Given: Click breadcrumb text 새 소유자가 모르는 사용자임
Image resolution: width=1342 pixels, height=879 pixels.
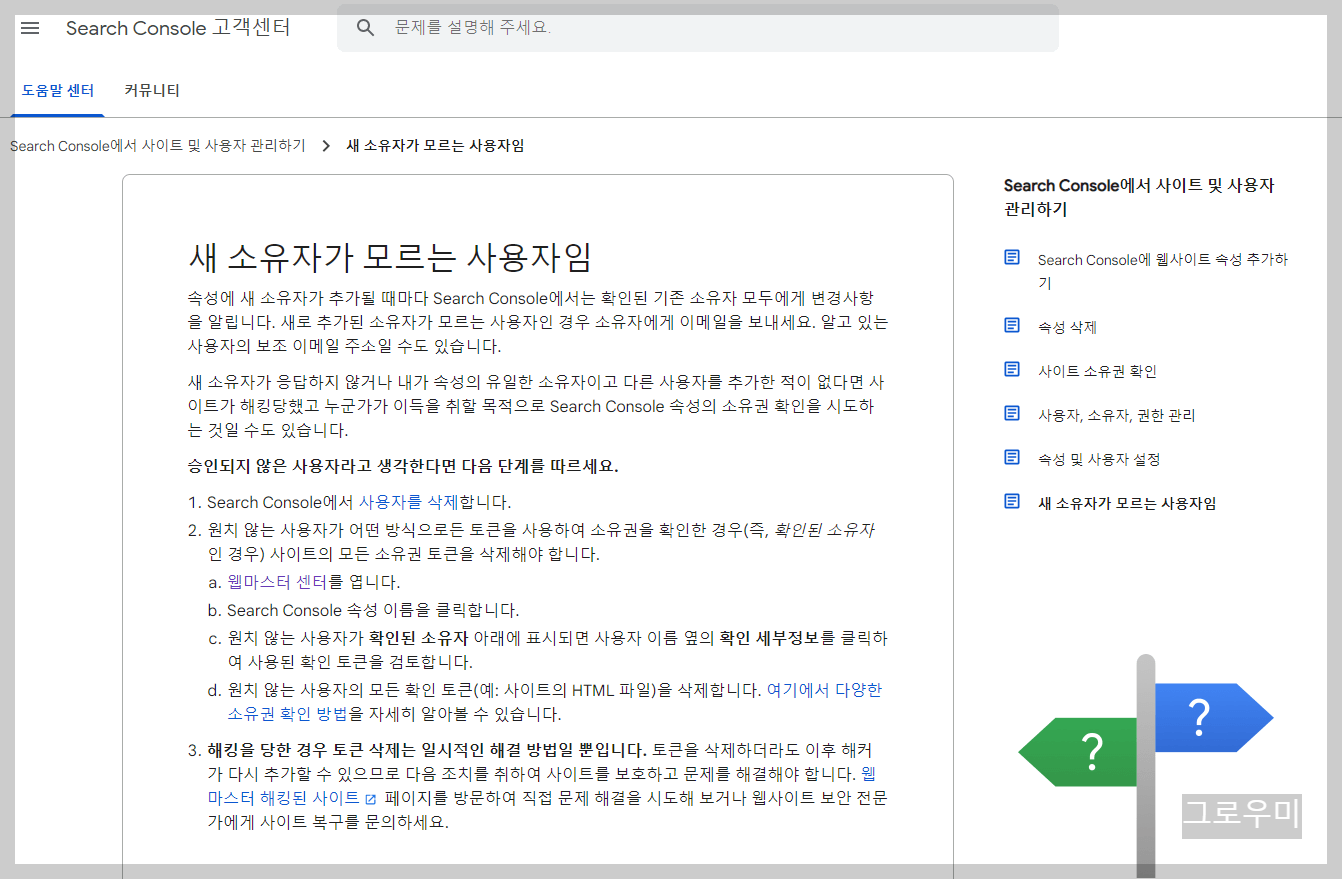Looking at the screenshot, I should (x=435, y=146).
